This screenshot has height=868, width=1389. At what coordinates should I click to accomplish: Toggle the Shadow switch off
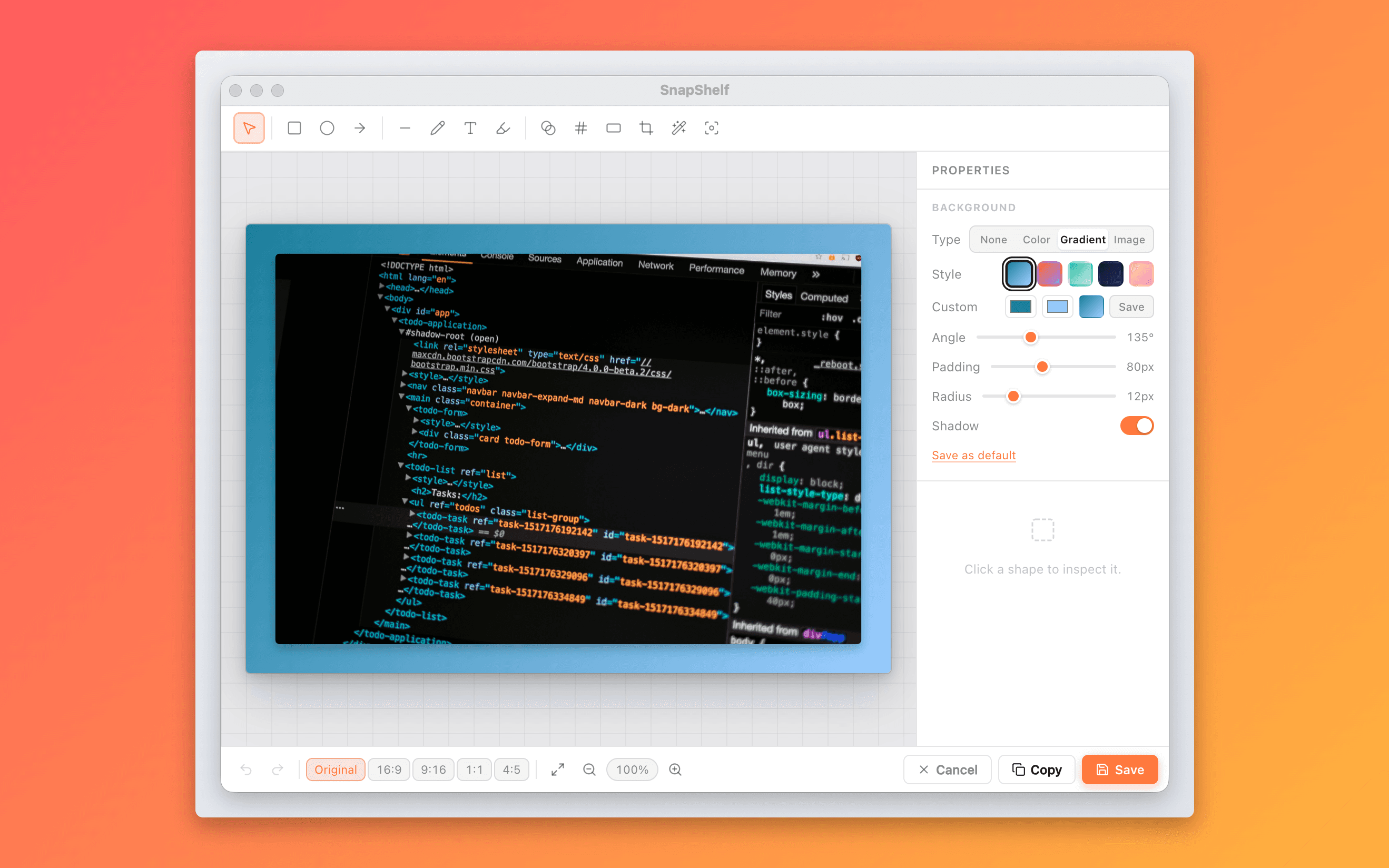1137,426
